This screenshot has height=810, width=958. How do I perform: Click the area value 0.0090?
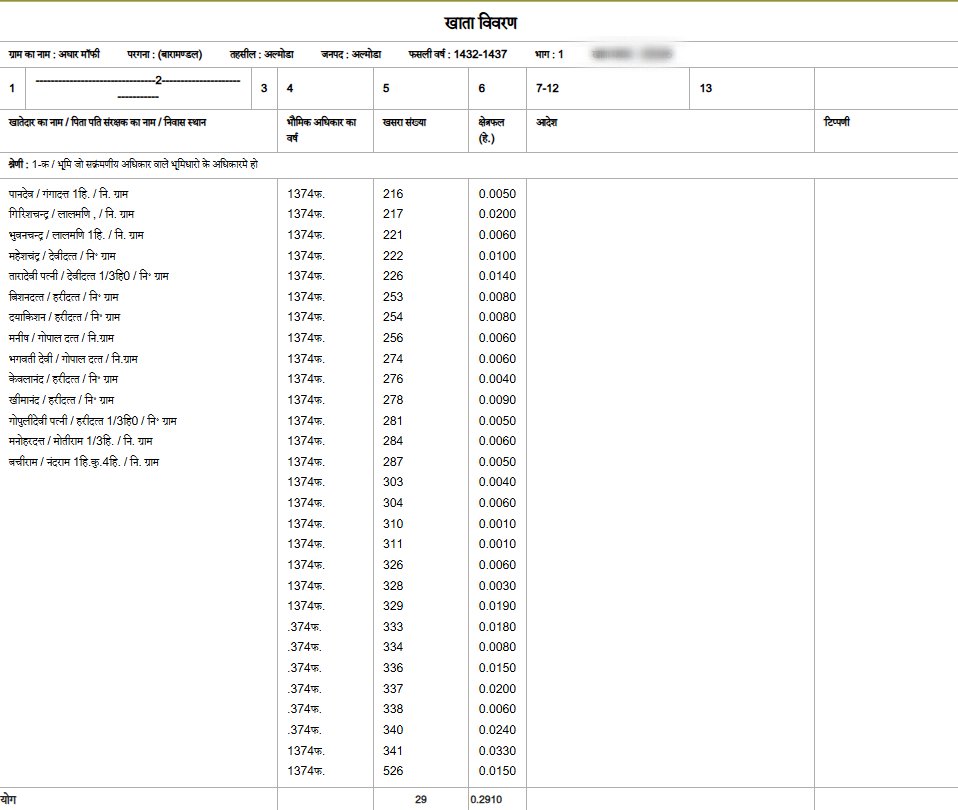coord(497,400)
